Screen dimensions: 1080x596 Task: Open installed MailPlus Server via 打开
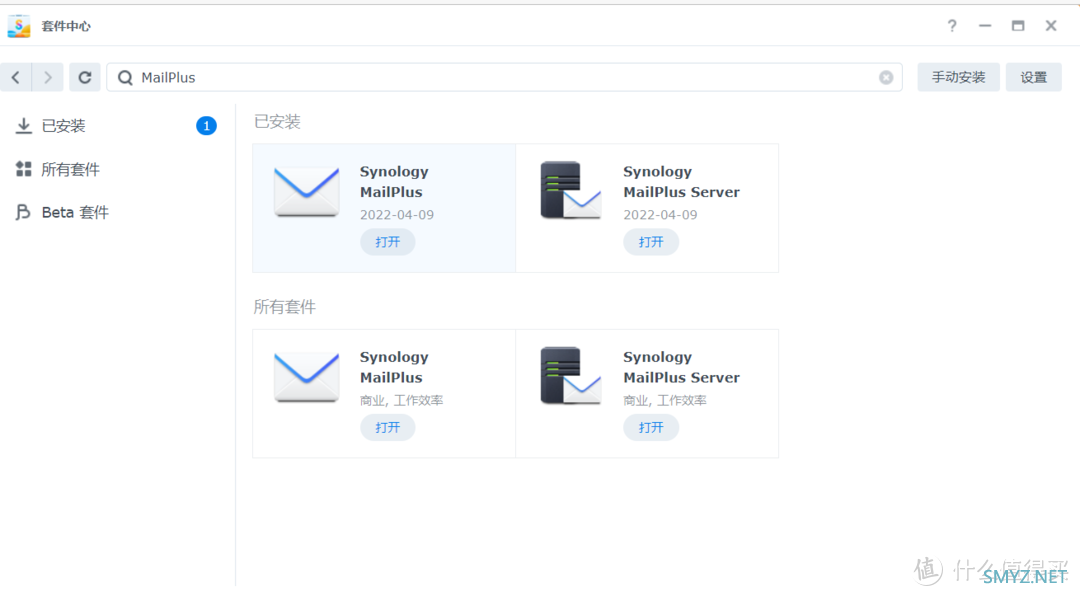click(x=651, y=242)
